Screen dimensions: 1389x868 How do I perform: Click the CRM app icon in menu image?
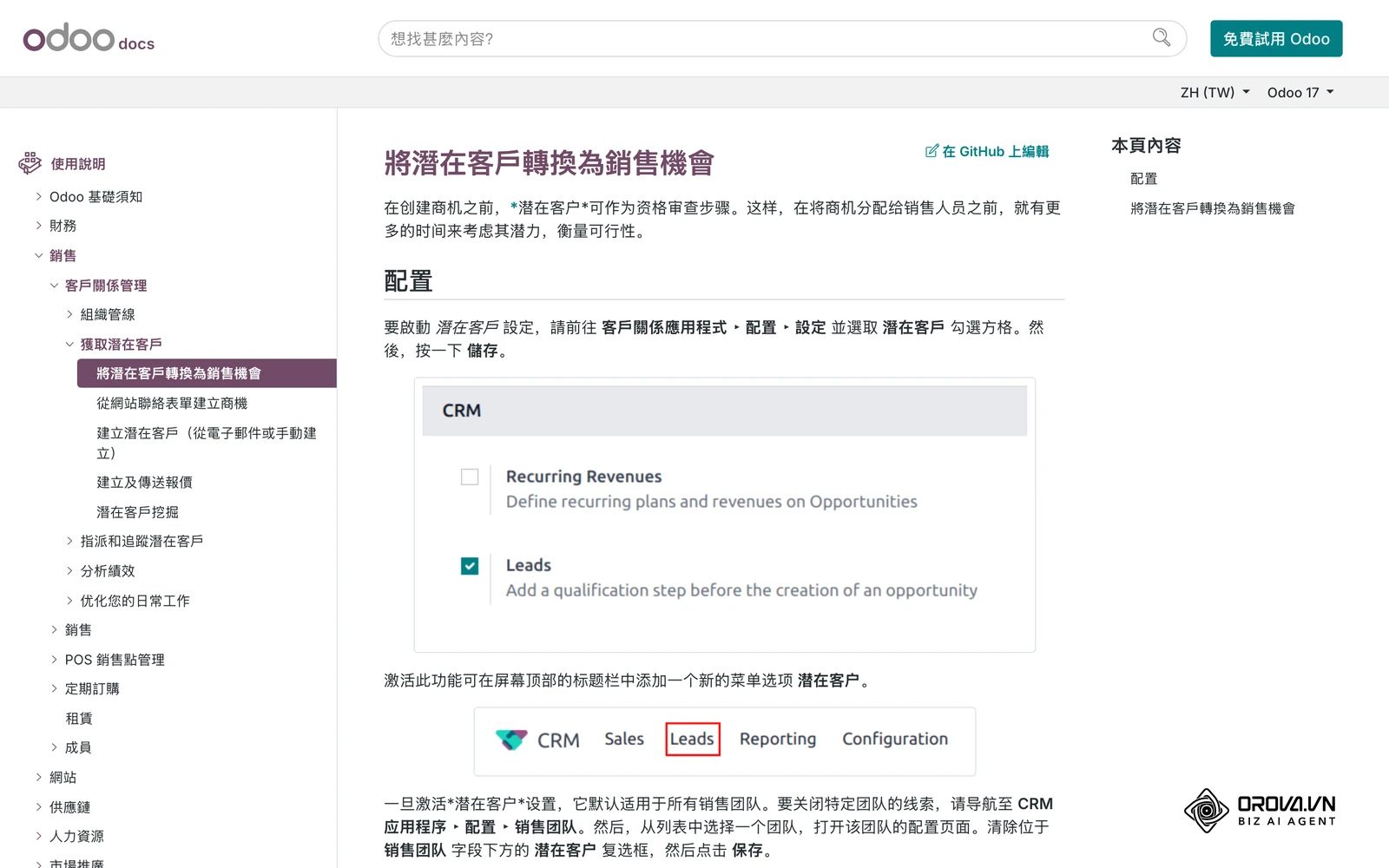tap(511, 740)
